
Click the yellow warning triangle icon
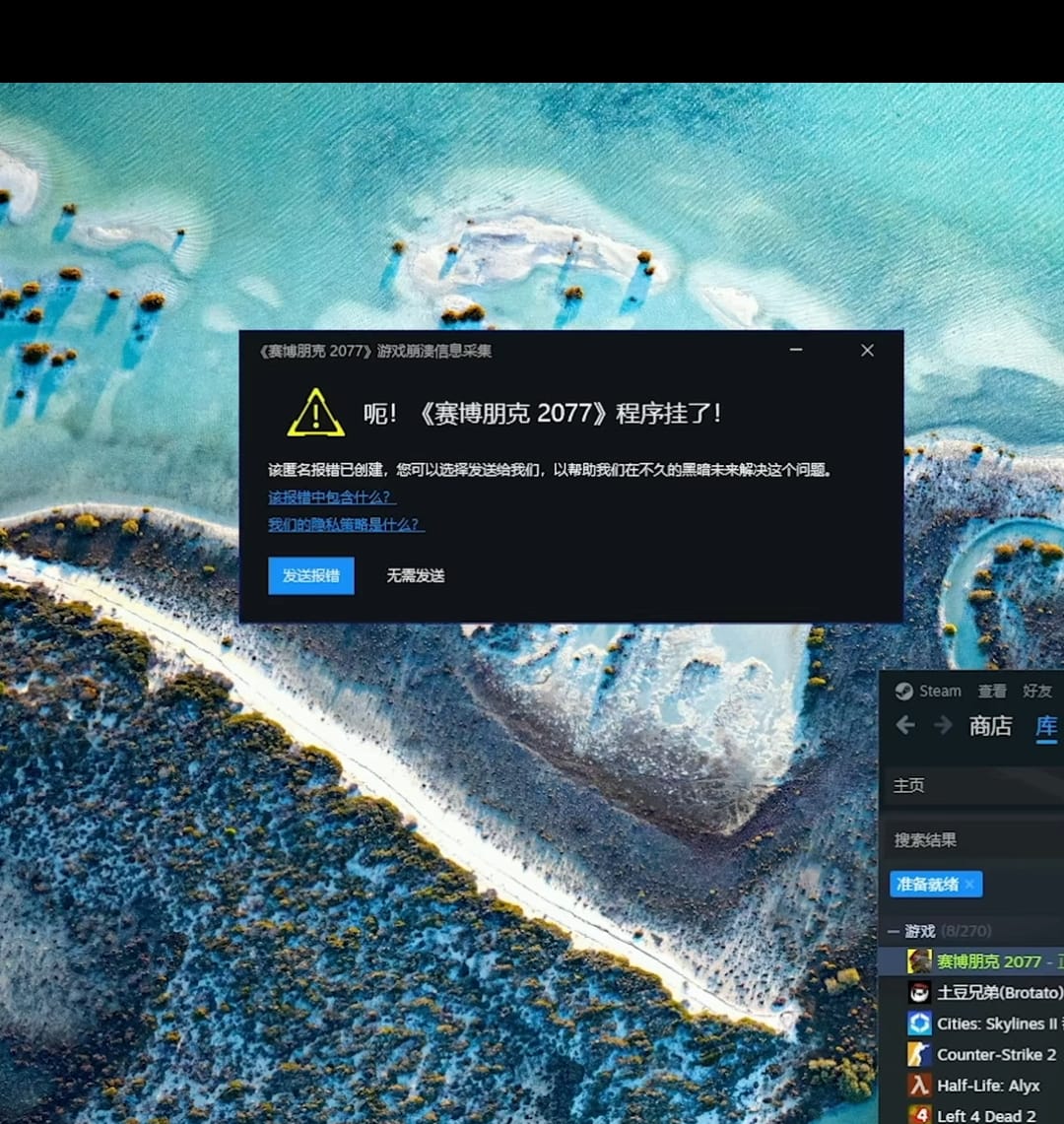tap(315, 414)
